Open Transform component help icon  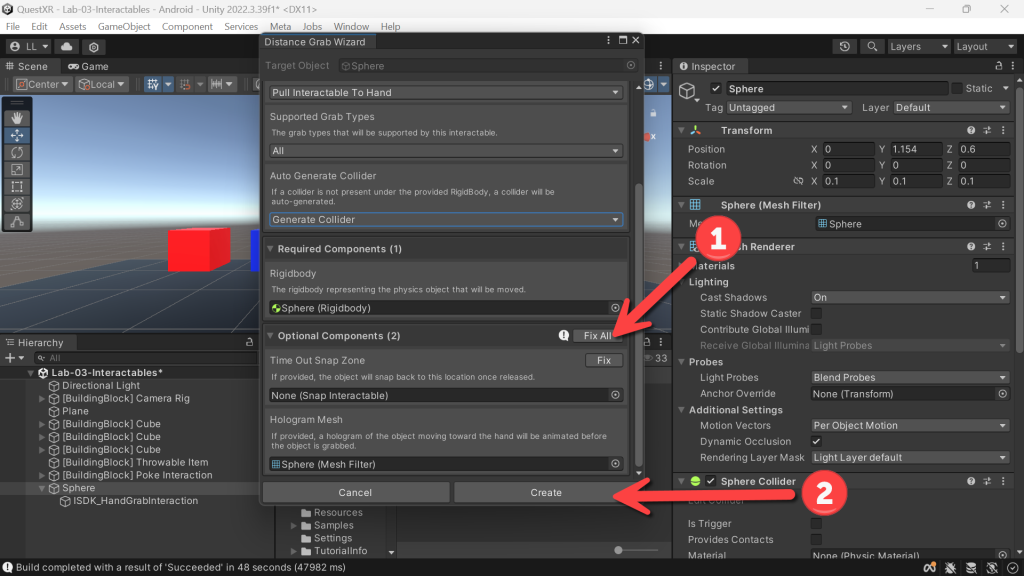971,131
